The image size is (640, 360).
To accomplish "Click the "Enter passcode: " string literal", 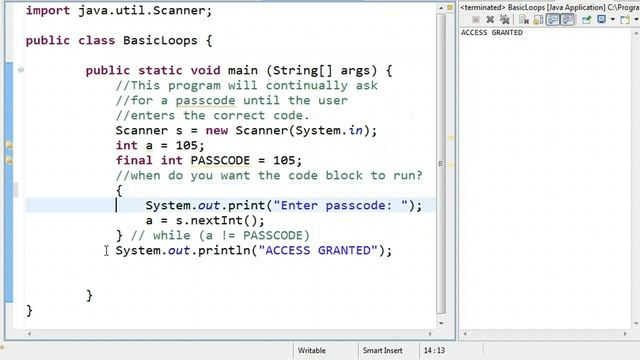I will tap(340, 205).
